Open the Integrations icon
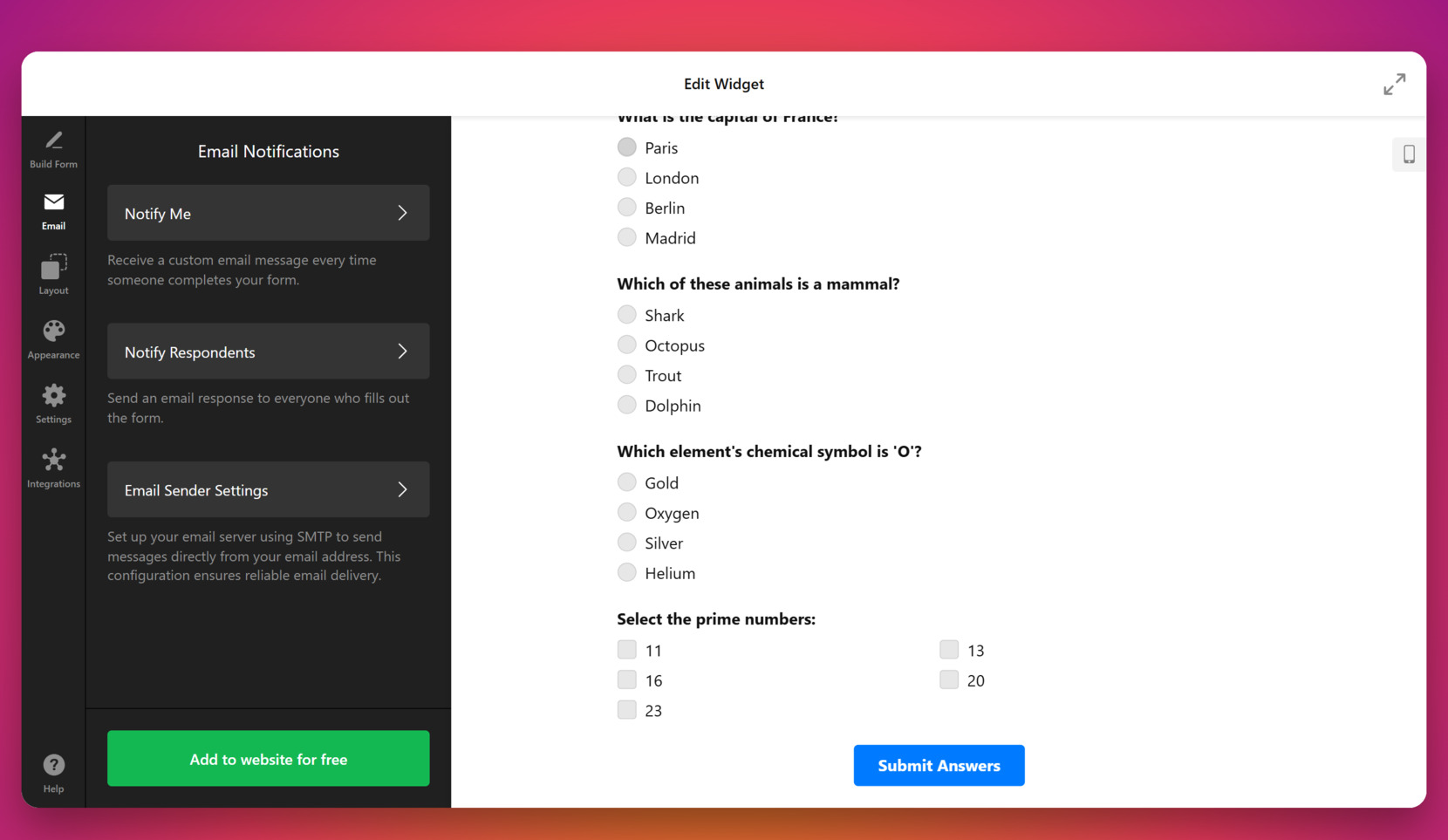Viewport: 1448px width, 840px height. (53, 461)
